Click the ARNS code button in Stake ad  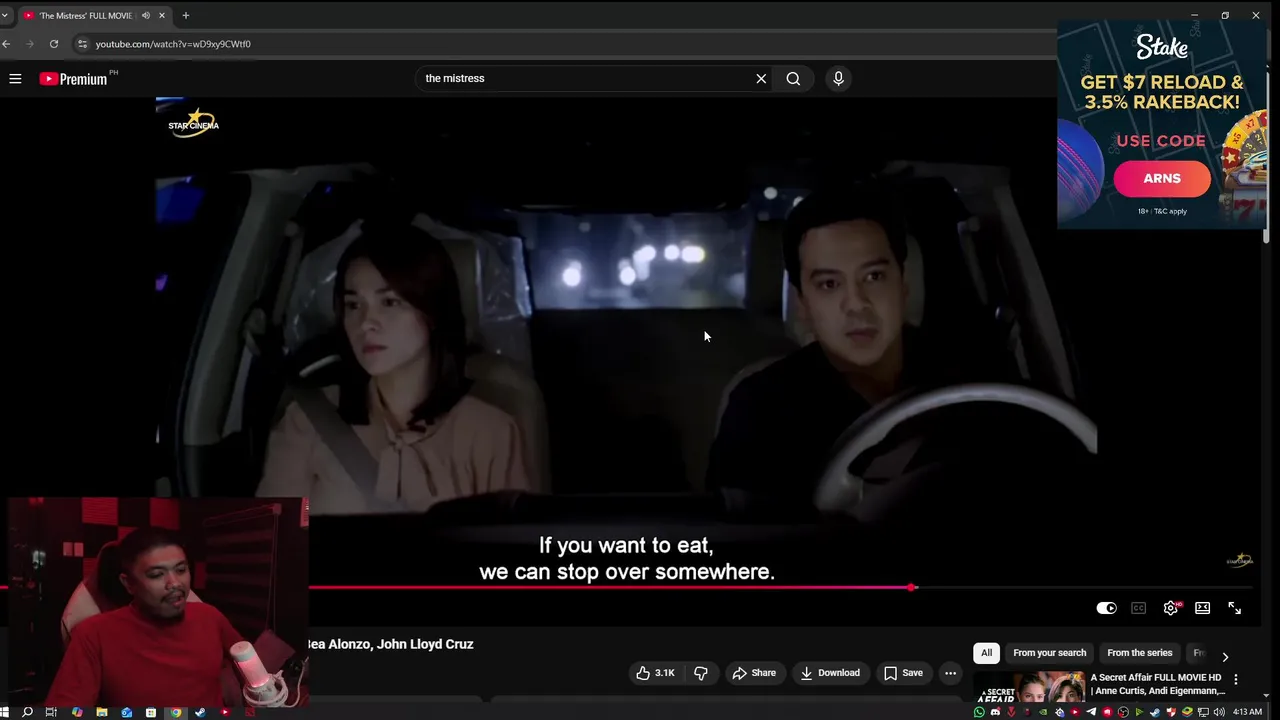pos(1162,178)
